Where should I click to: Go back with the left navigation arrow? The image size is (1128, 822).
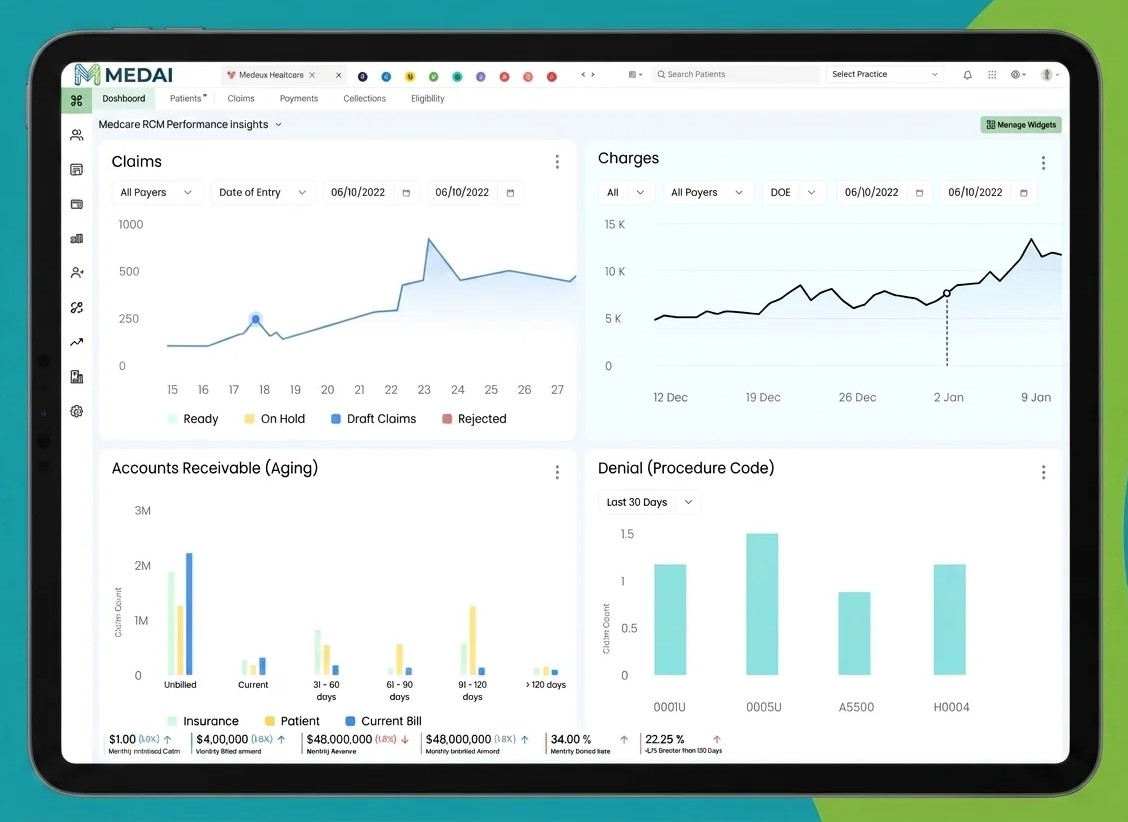click(x=583, y=74)
